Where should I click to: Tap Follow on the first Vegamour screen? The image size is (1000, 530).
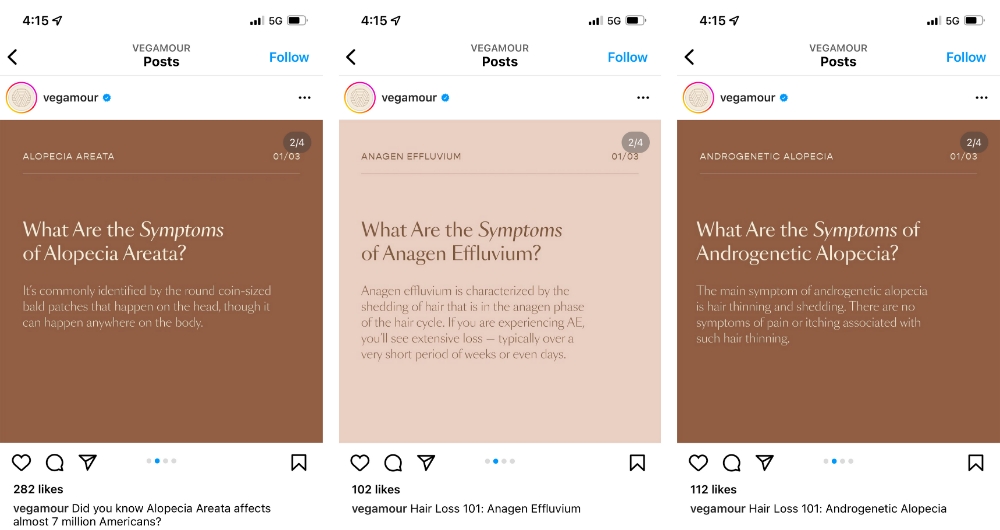pos(289,57)
